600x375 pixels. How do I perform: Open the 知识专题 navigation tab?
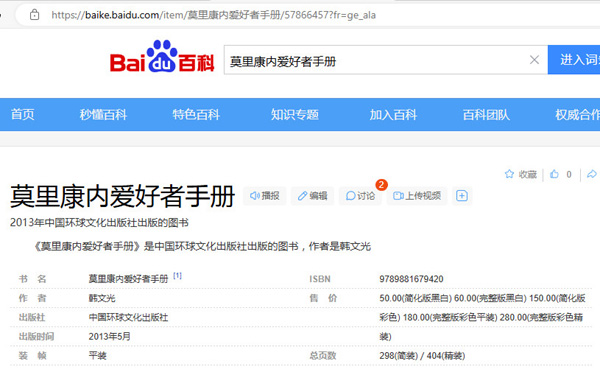295,114
